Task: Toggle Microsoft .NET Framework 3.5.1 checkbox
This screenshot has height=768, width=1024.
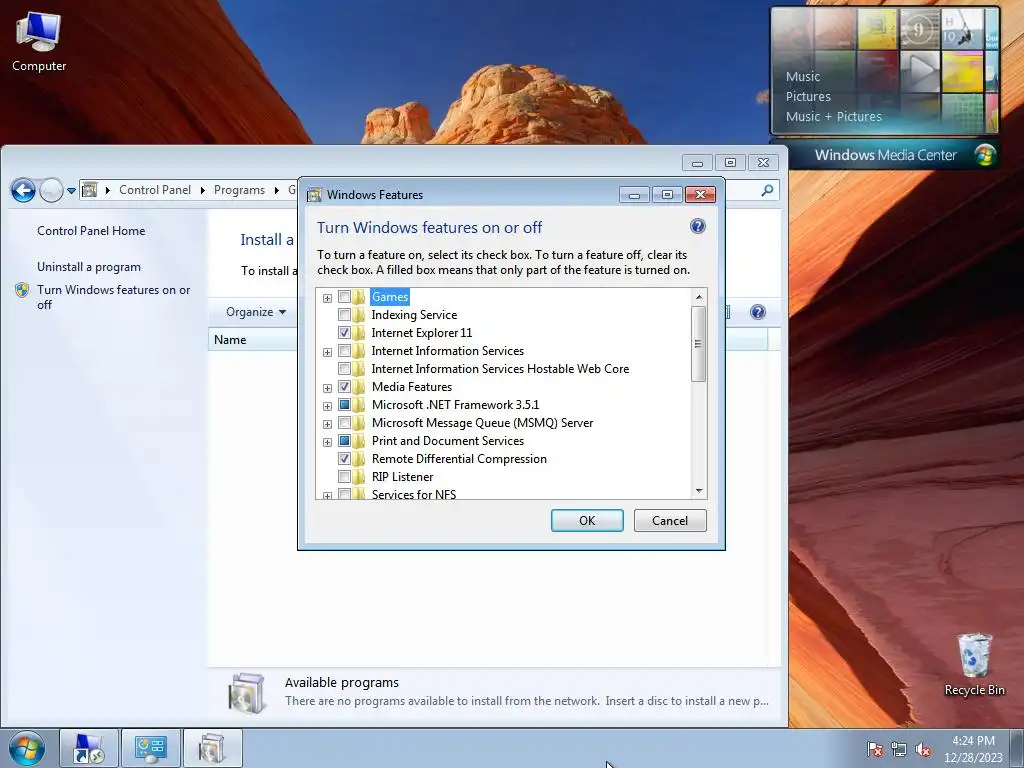Action: (x=344, y=404)
